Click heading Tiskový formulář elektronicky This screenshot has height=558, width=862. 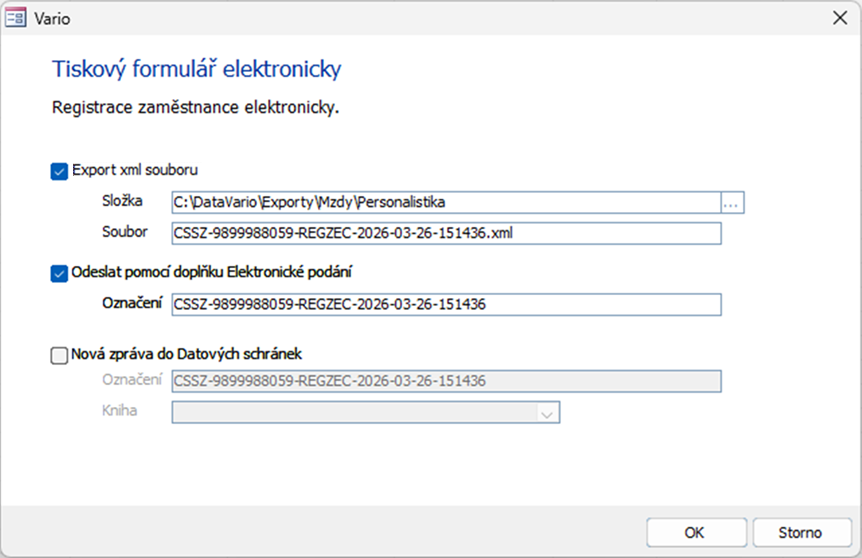click(196, 70)
